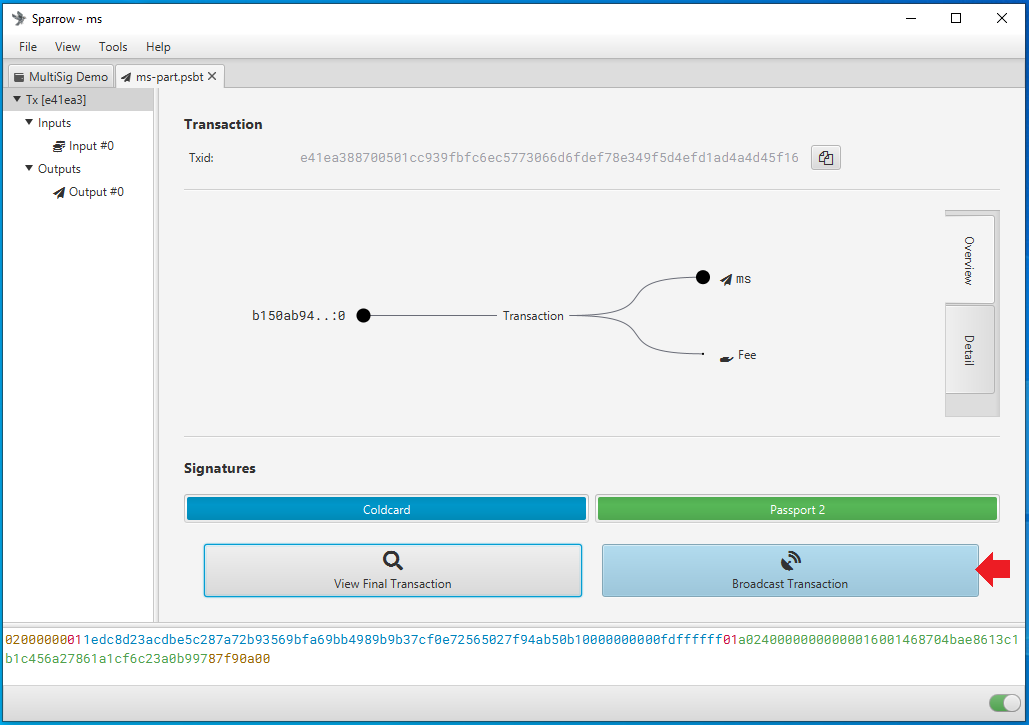Viewport: 1029px width, 725px height.
Task: Click the Fee label in diagram
Action: tap(747, 355)
